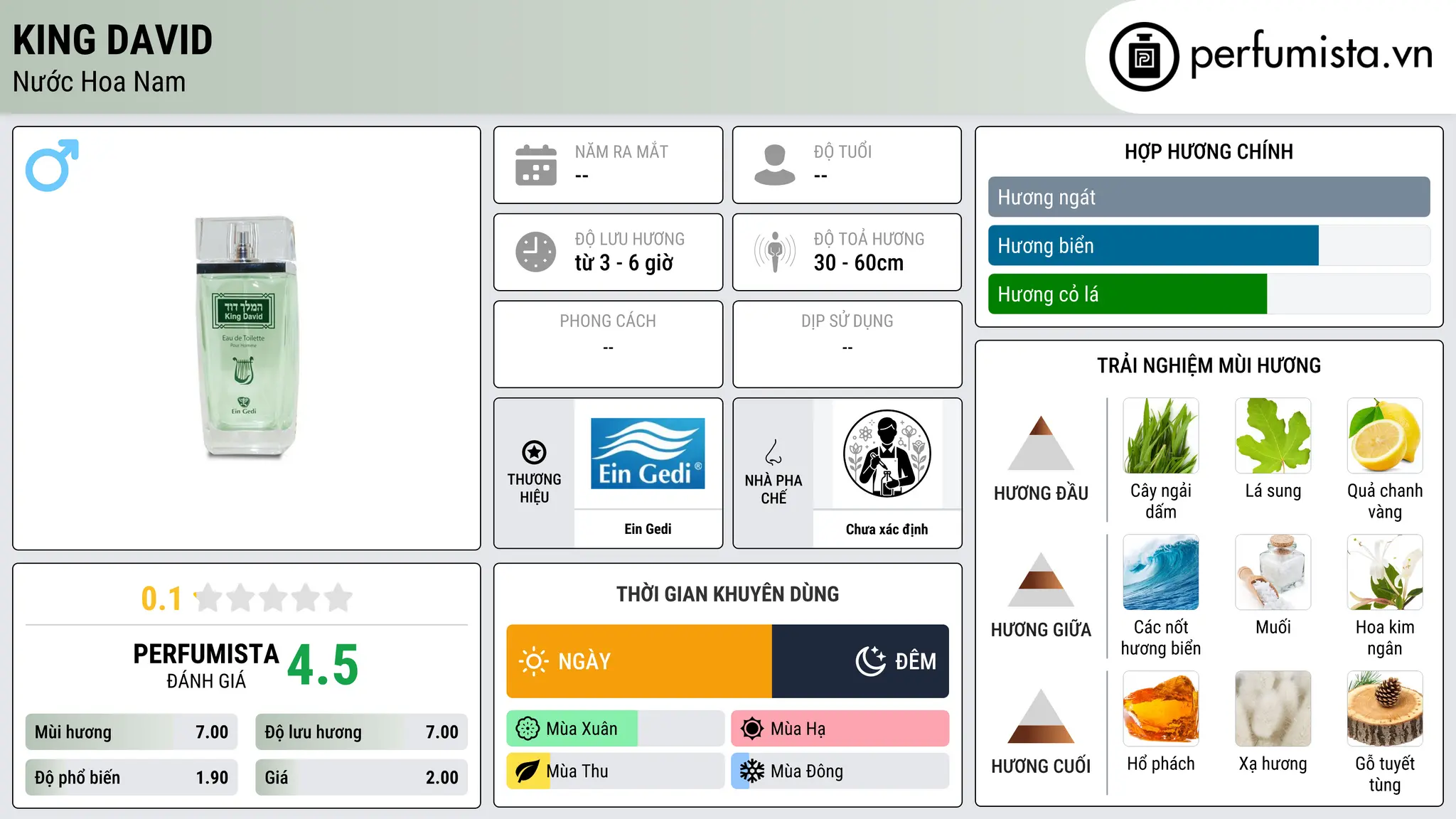Click the Ein Gedi brand logo
Image resolution: width=1456 pixels, height=819 pixels.
(x=648, y=454)
